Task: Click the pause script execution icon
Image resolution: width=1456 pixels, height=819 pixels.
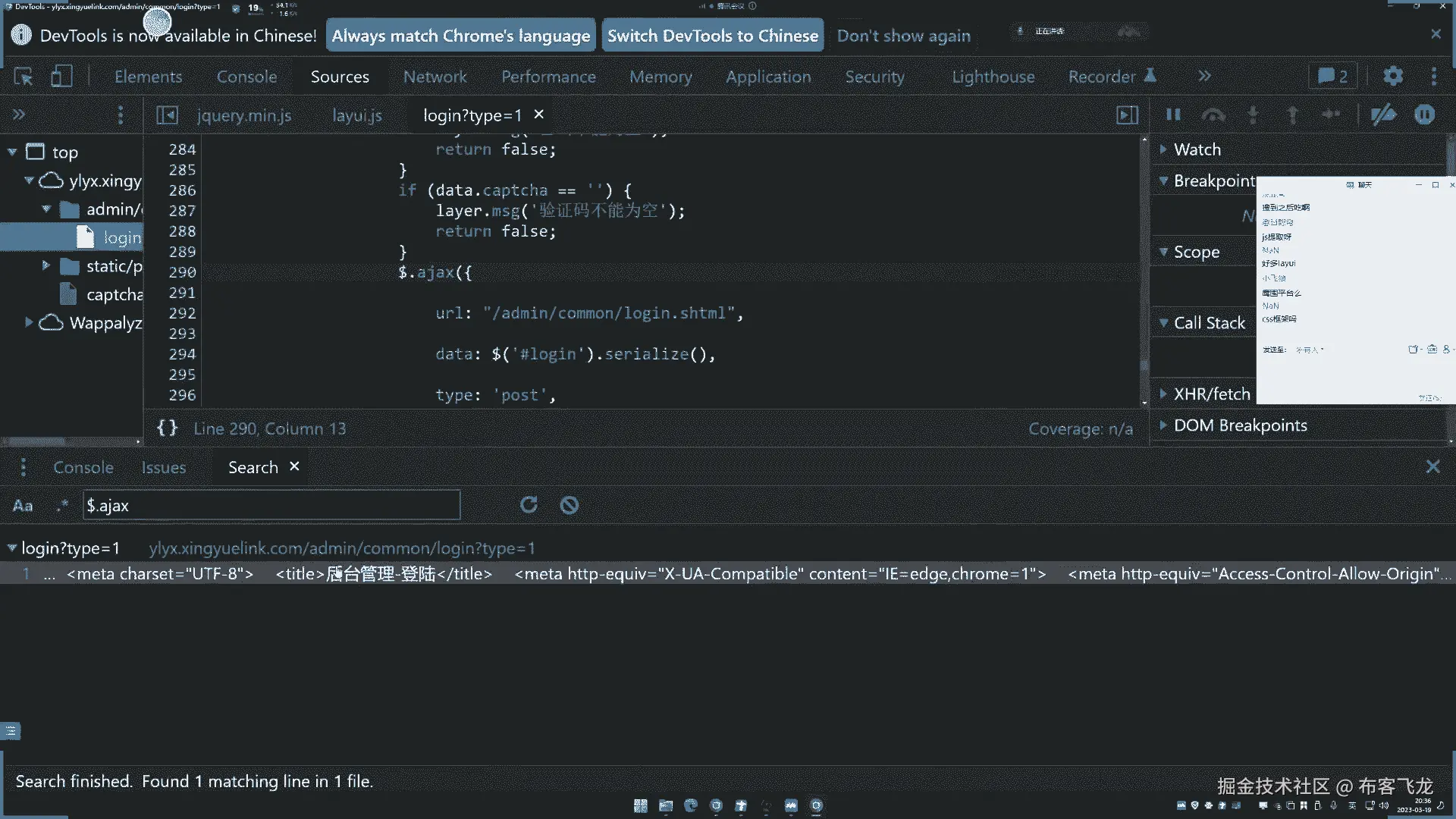Action: (x=1173, y=115)
